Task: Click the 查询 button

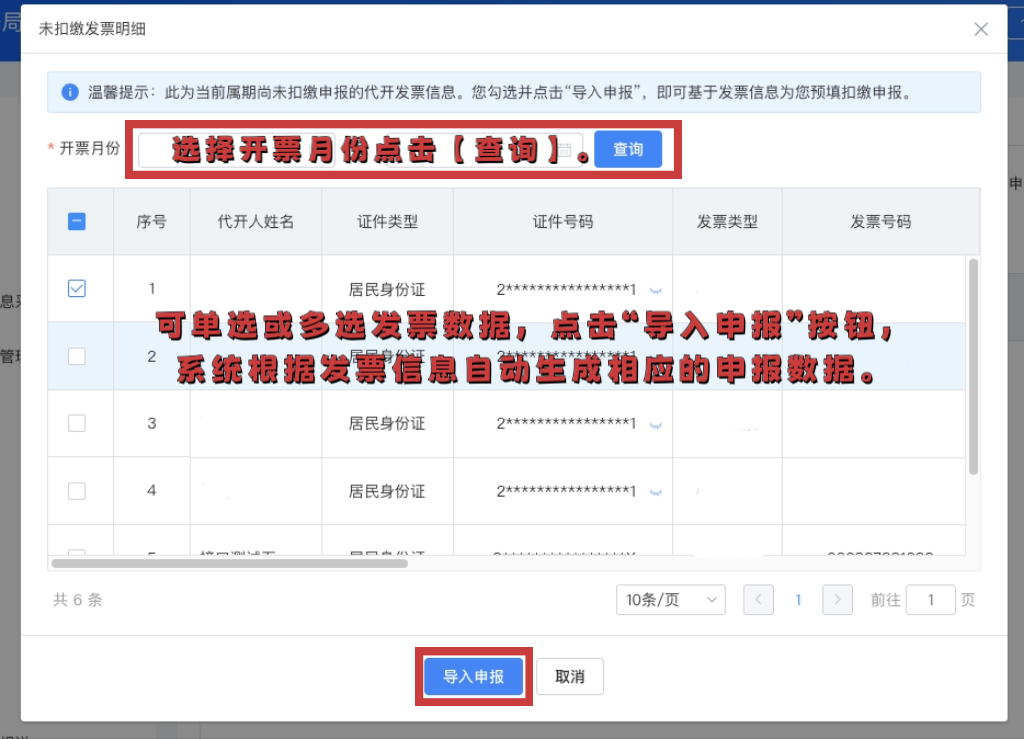Action: [x=628, y=148]
